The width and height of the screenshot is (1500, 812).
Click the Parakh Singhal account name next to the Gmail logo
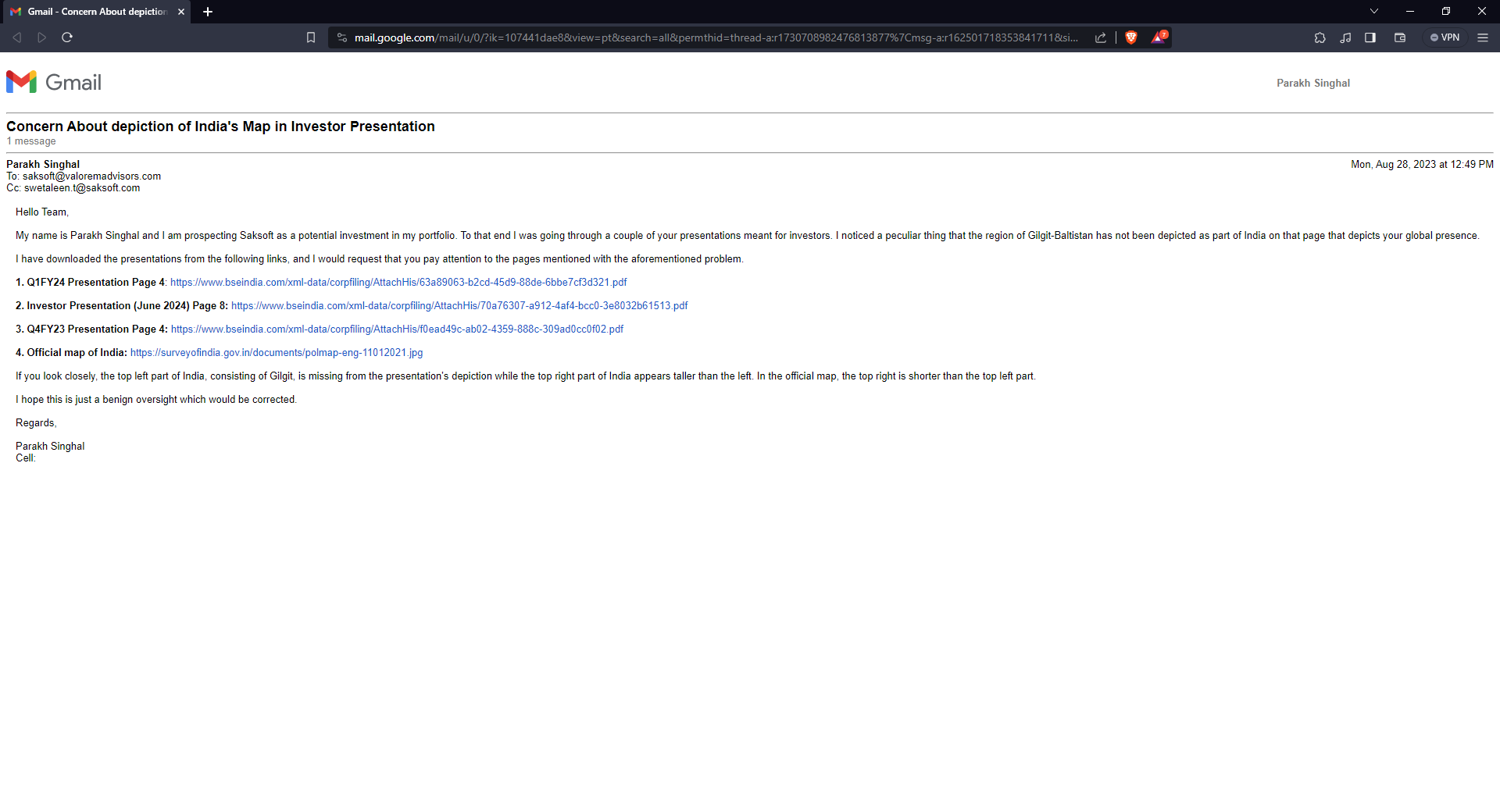pyautogui.click(x=1313, y=83)
